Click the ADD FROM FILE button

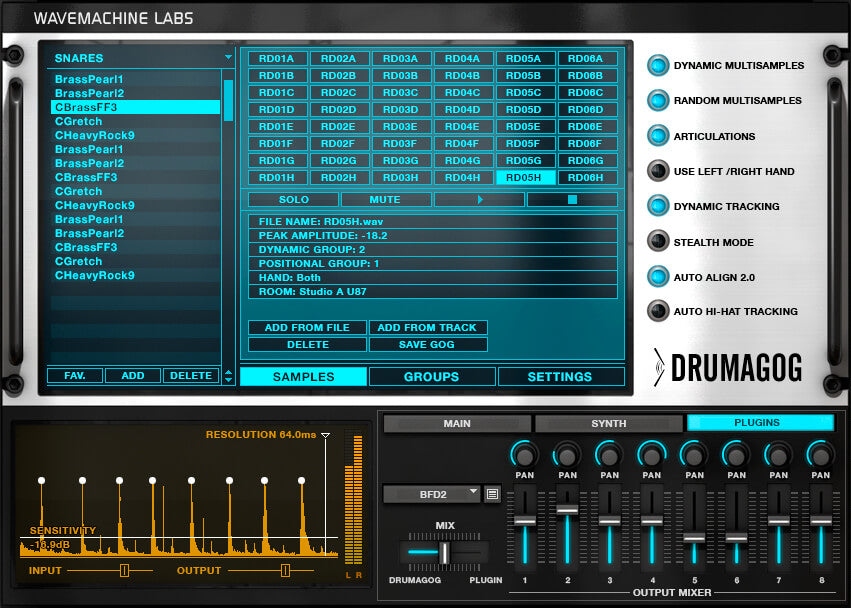306,327
